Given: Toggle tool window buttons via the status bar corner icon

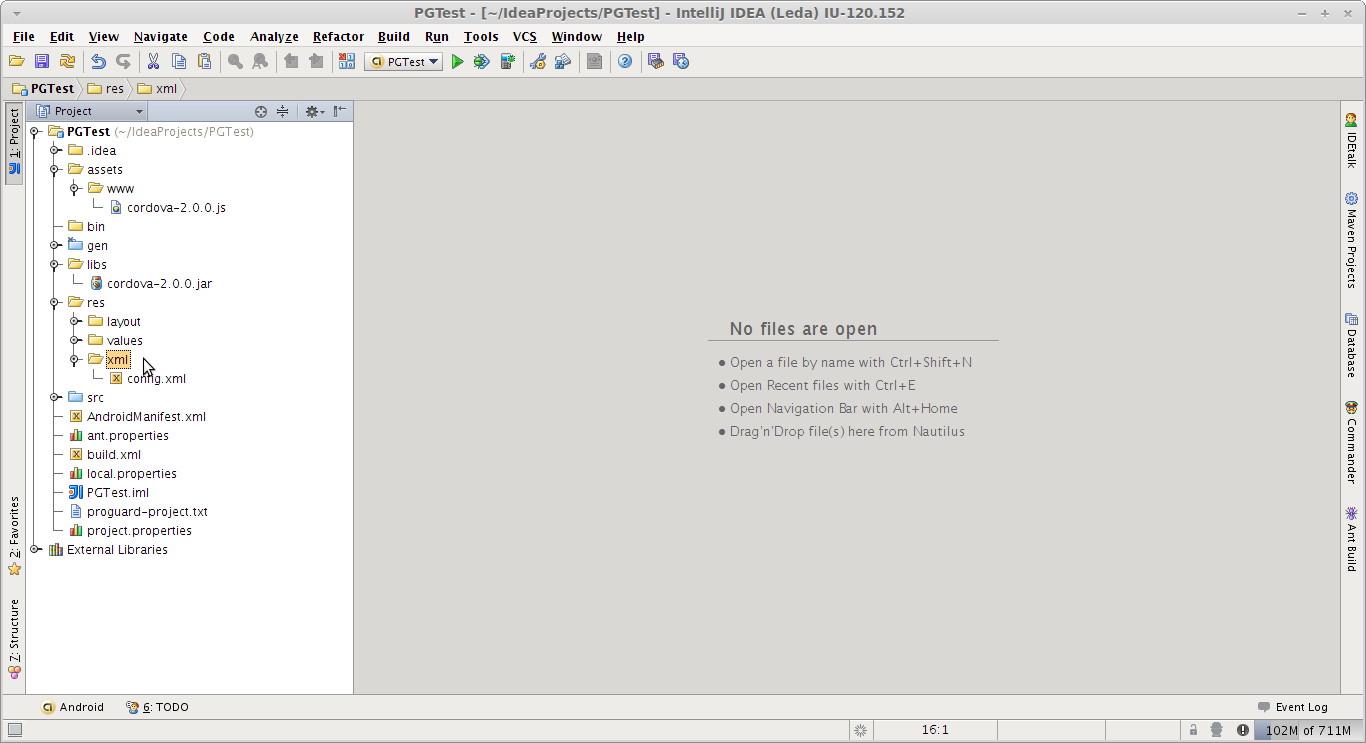Looking at the screenshot, I should tap(14, 730).
